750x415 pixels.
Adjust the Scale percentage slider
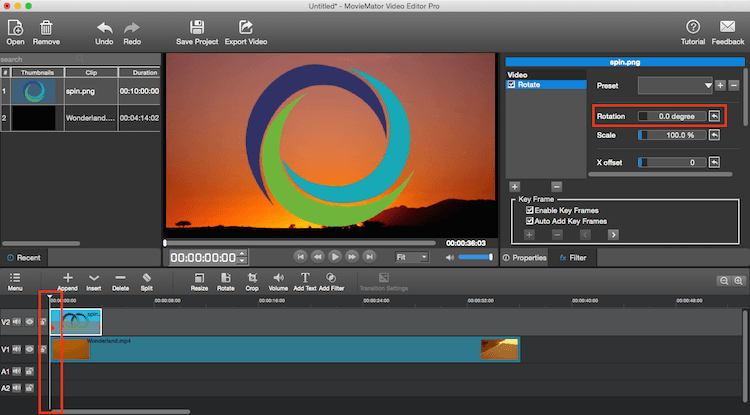[672, 135]
